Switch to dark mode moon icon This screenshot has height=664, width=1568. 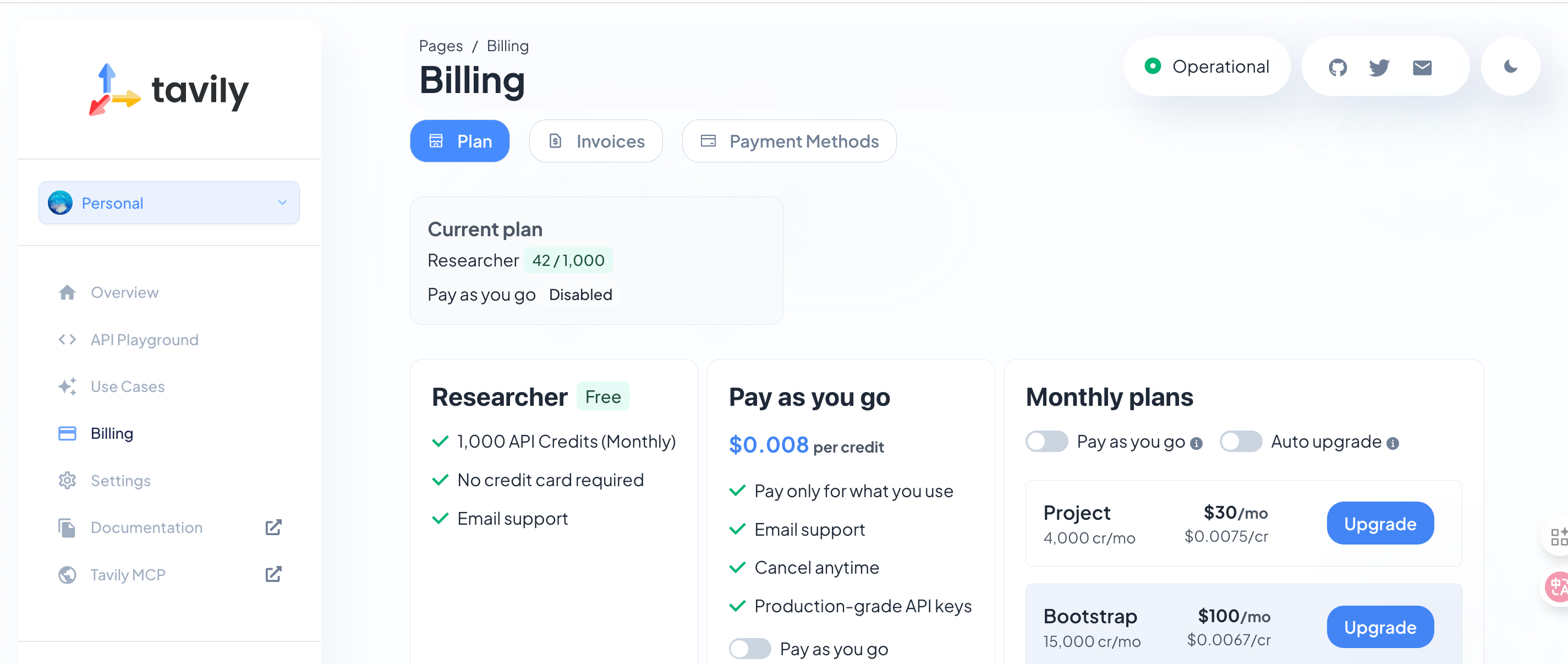tap(1510, 67)
